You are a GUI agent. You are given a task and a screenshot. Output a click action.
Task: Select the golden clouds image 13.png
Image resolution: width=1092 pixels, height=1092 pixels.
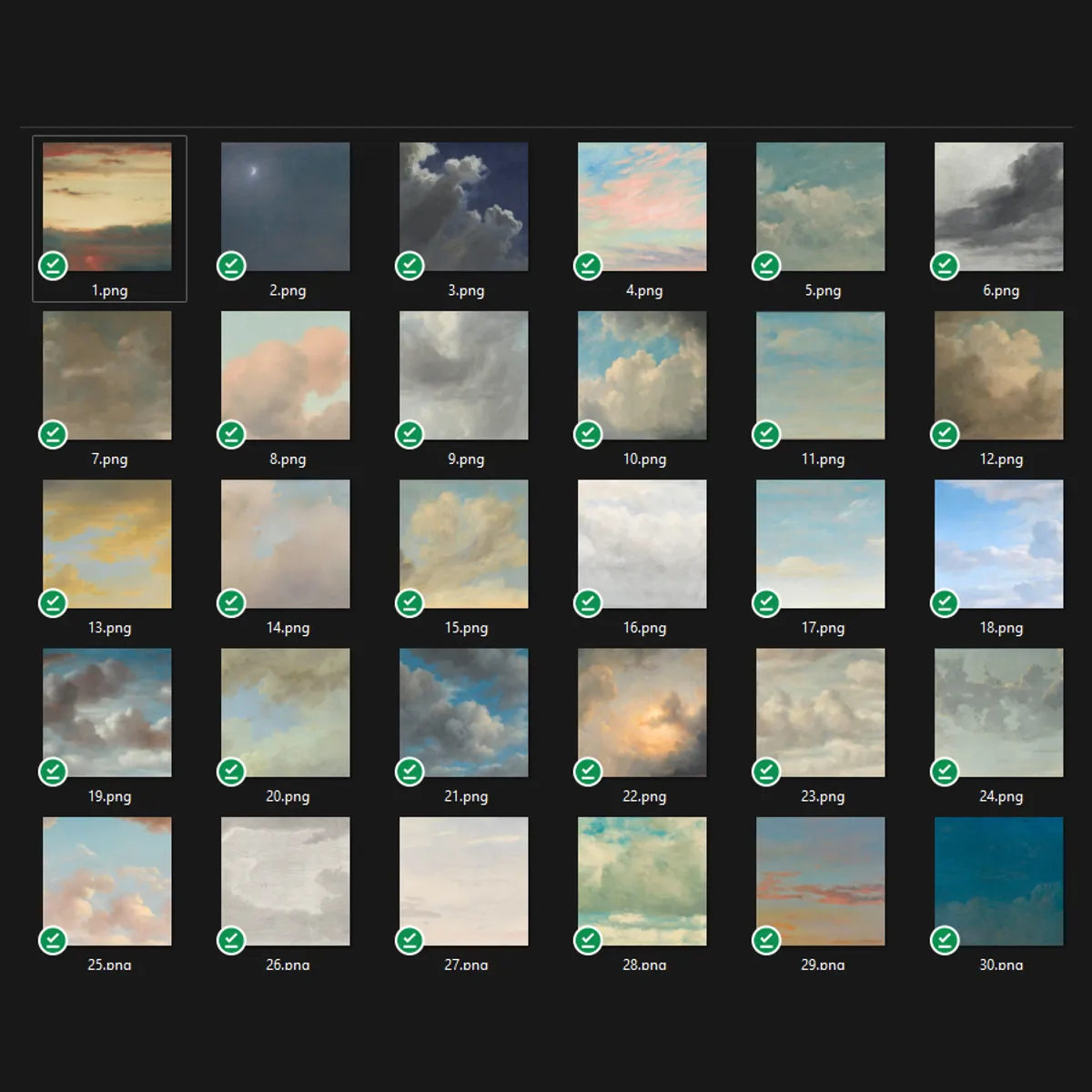click(106, 543)
